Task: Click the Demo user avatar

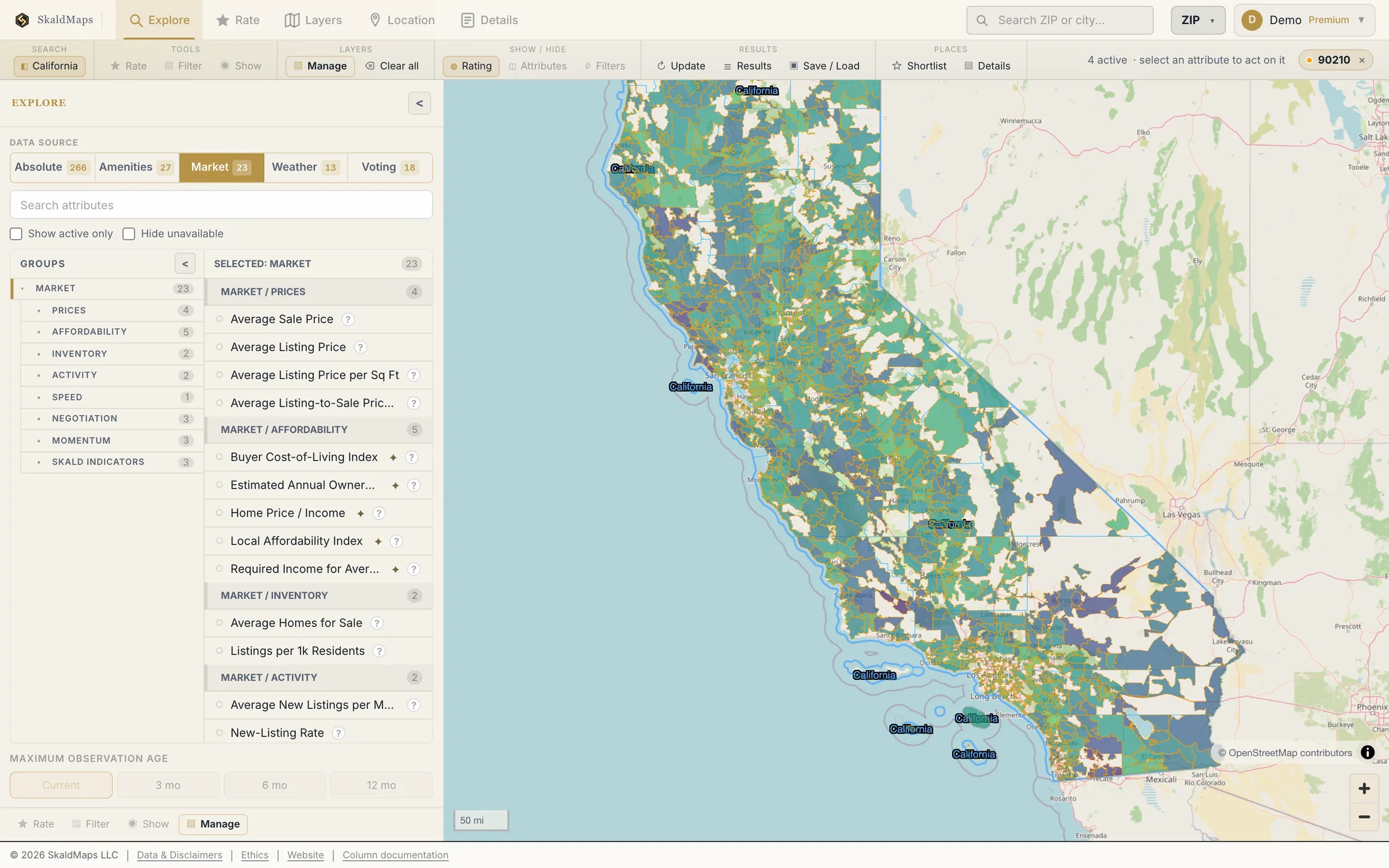Action: click(x=1251, y=20)
